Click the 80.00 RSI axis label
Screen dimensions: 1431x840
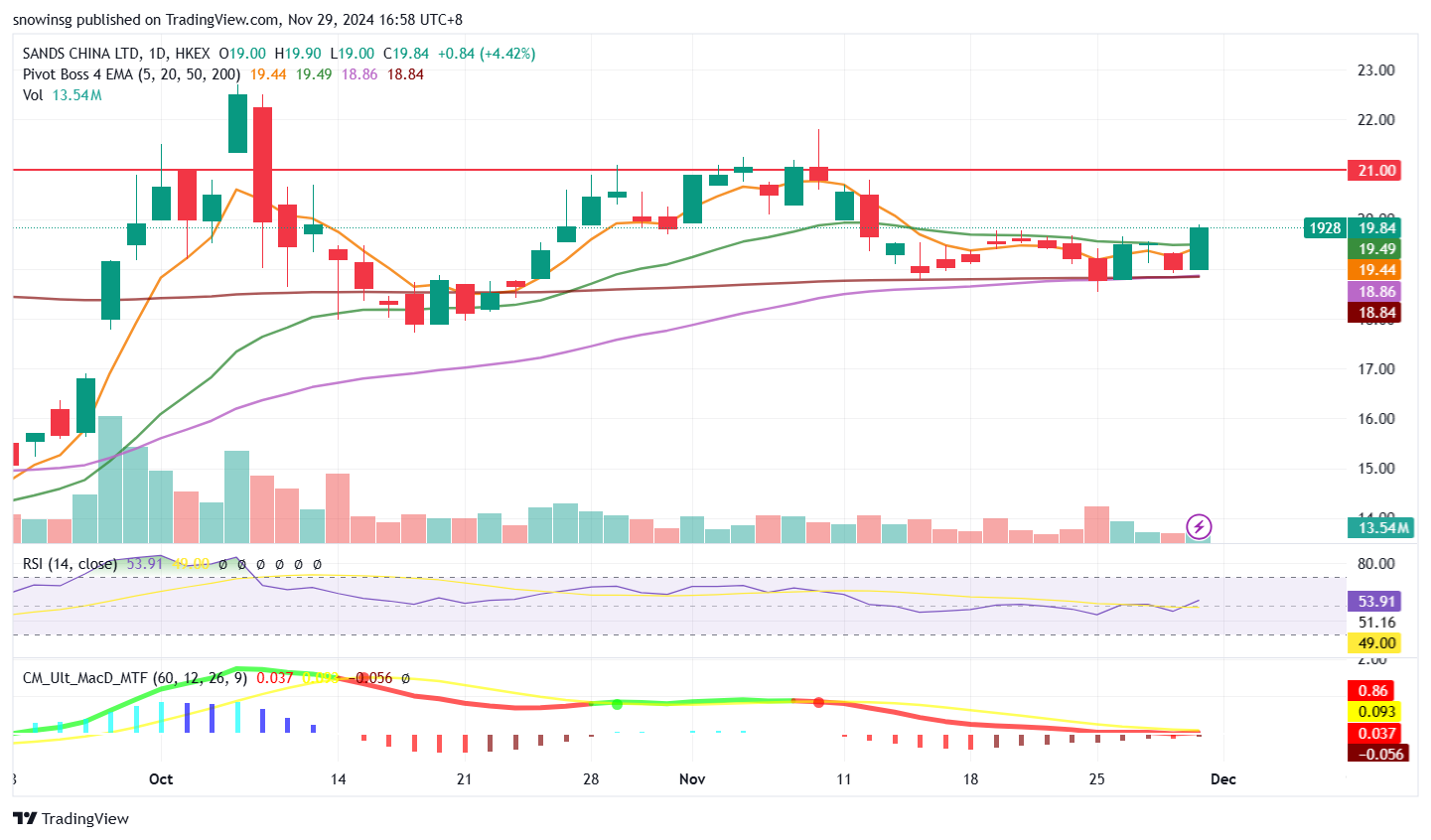(x=1375, y=564)
